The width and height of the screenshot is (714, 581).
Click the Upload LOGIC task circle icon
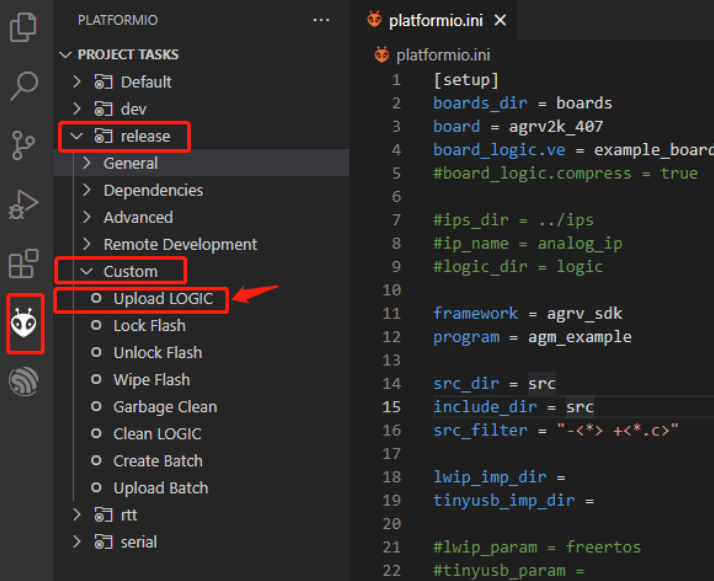[x=96, y=298]
